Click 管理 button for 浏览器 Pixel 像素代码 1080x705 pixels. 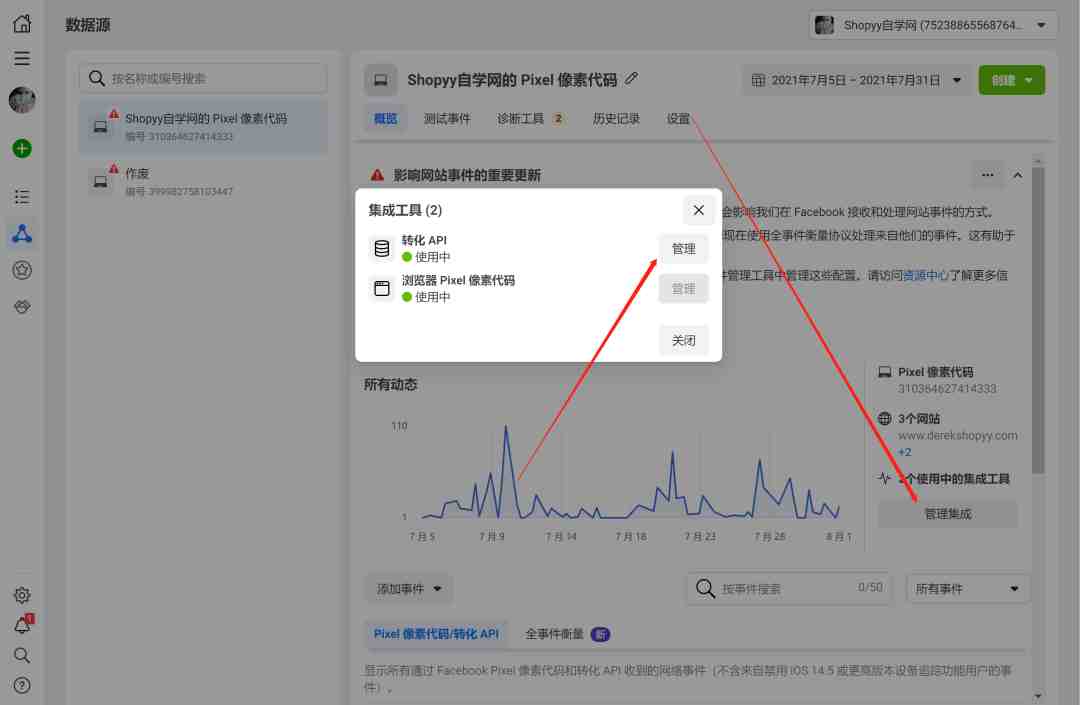click(x=683, y=288)
